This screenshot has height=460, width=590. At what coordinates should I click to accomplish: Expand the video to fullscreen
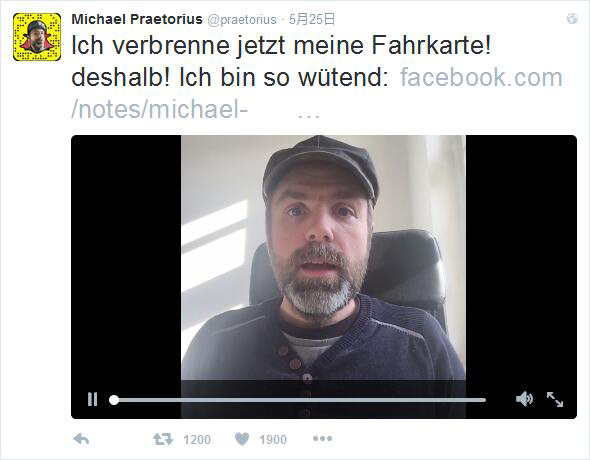tap(555, 399)
